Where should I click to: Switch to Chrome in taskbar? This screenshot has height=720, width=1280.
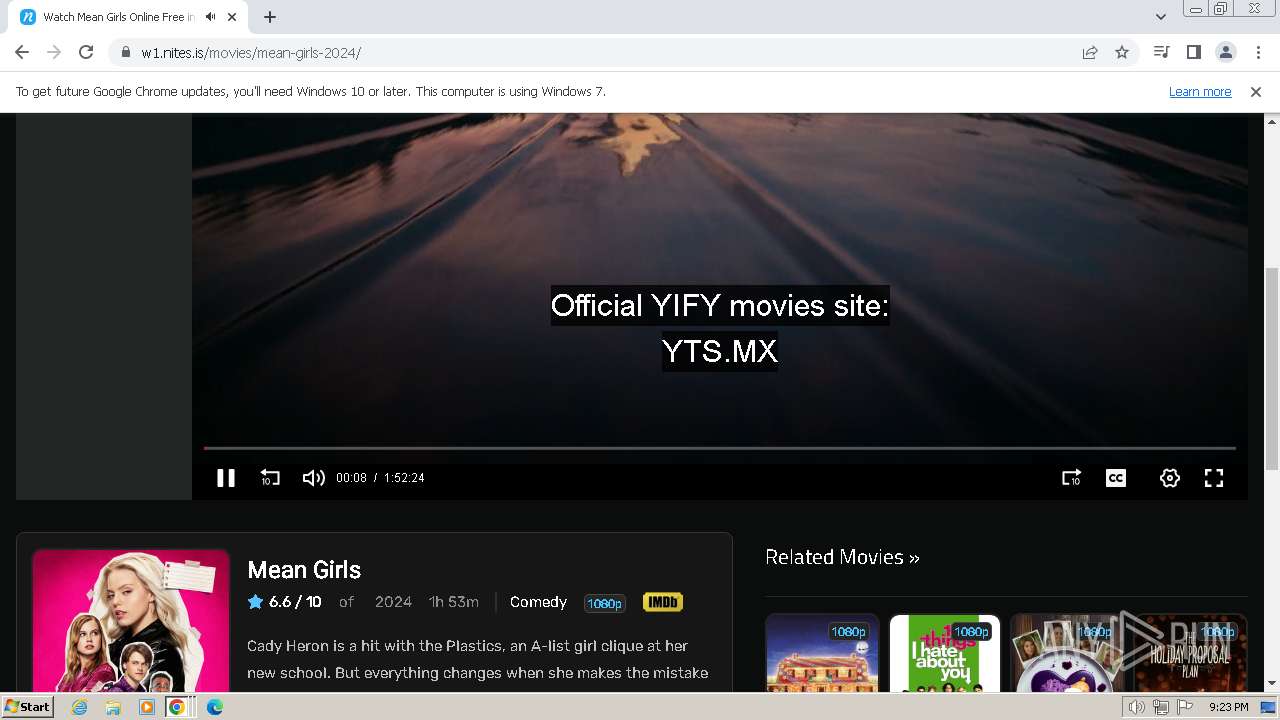click(177, 707)
